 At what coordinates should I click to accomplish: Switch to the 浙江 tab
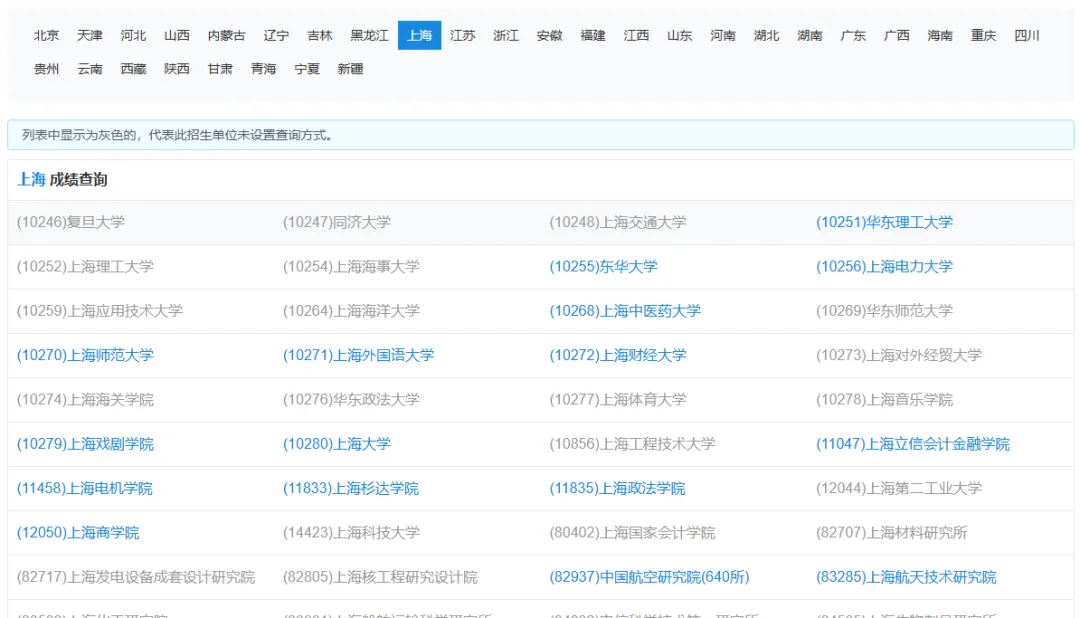(506, 35)
